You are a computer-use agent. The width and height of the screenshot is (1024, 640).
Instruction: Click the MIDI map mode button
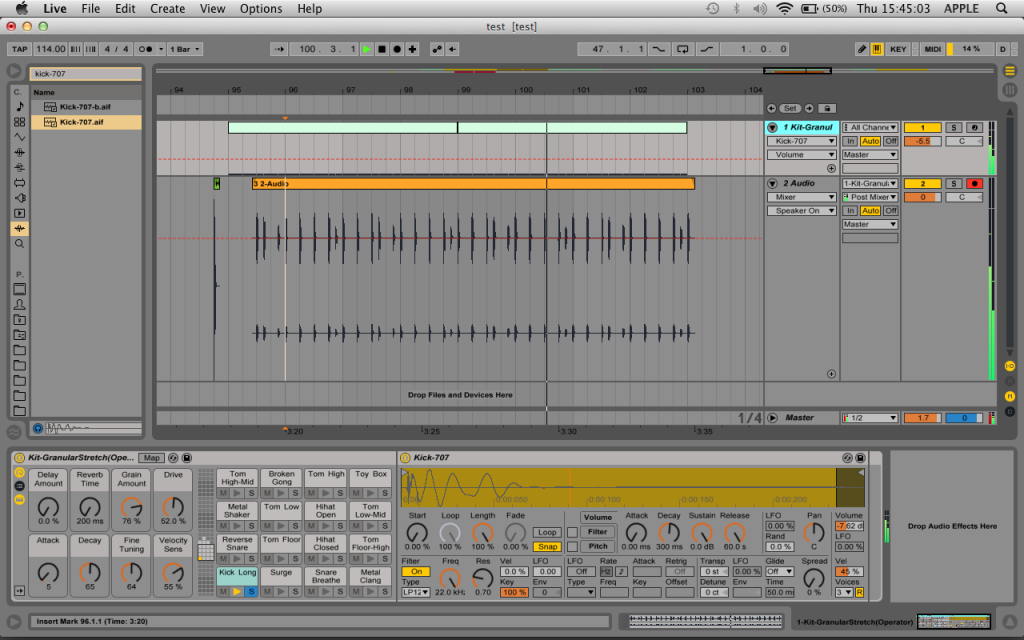(x=933, y=49)
